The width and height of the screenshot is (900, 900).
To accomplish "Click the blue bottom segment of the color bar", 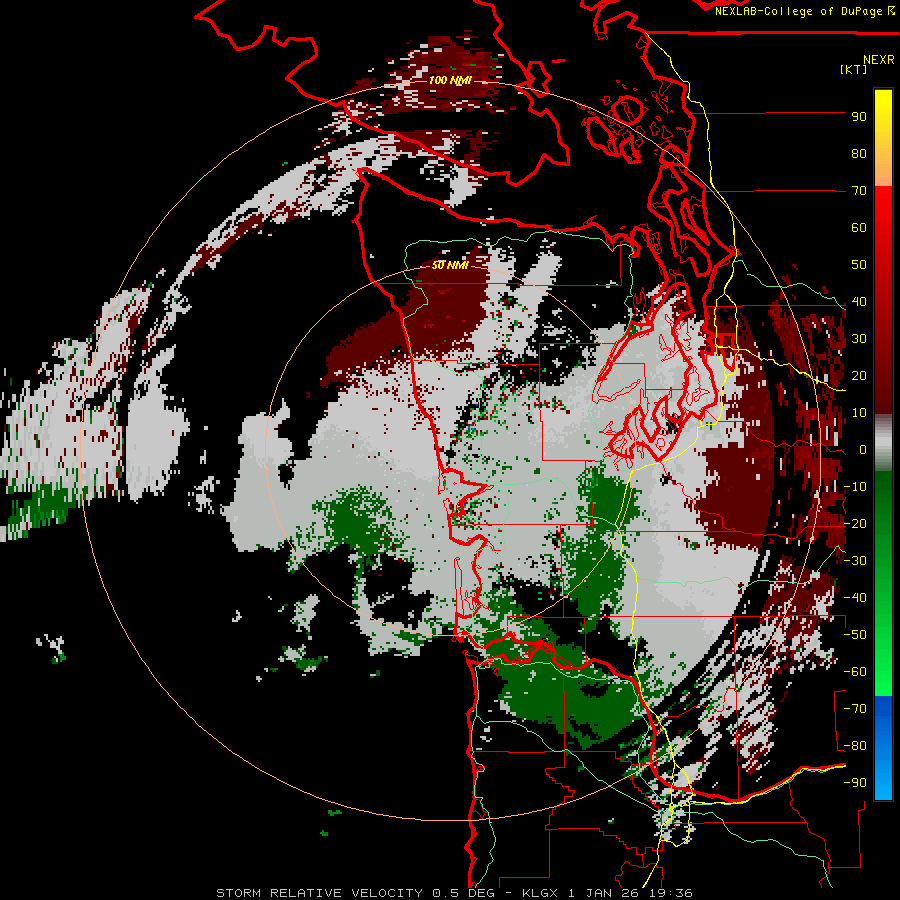I will click(x=883, y=747).
